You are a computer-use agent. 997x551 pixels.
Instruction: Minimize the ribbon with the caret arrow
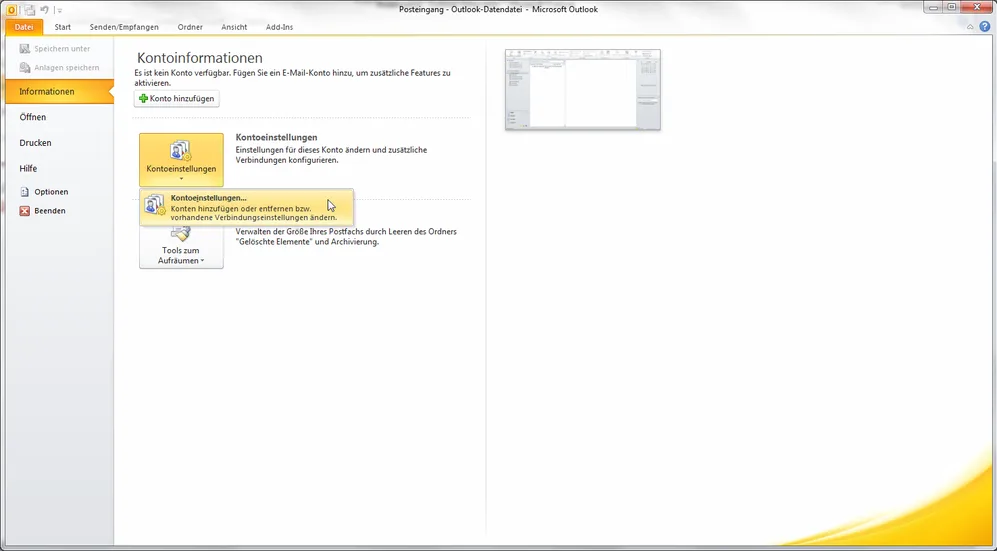(970, 27)
